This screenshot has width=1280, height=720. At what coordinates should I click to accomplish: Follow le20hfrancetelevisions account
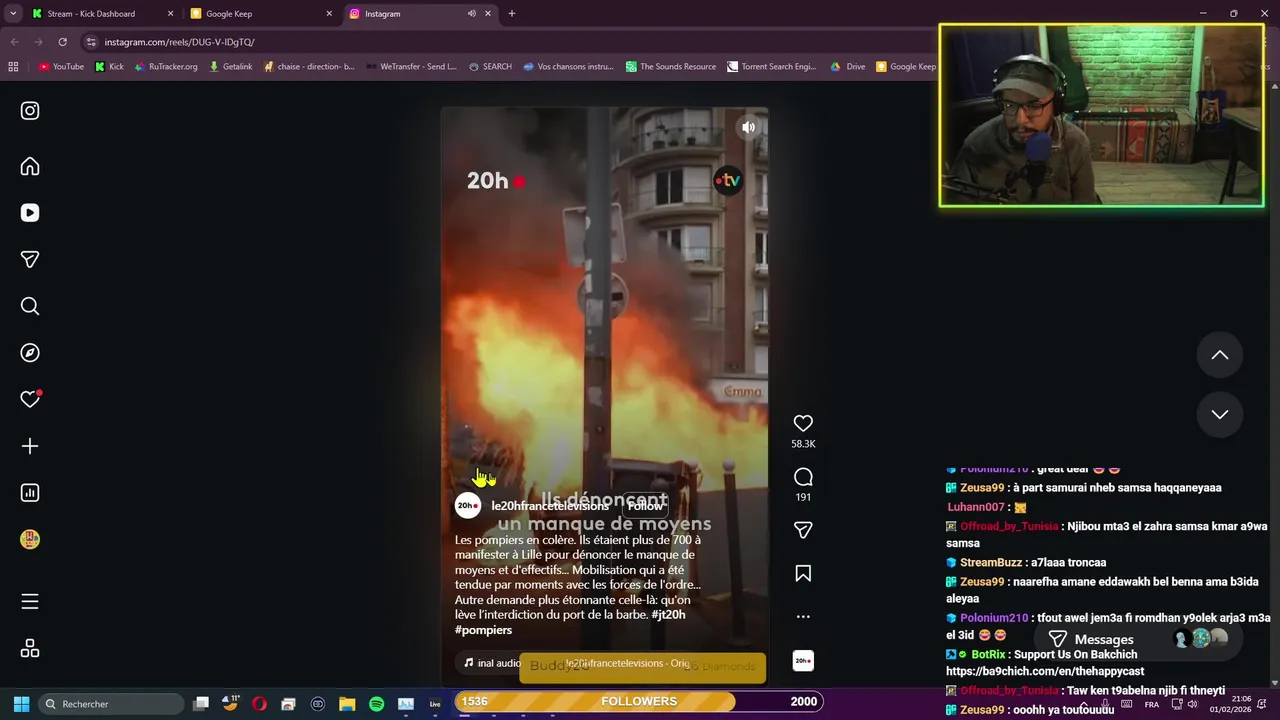[645, 506]
